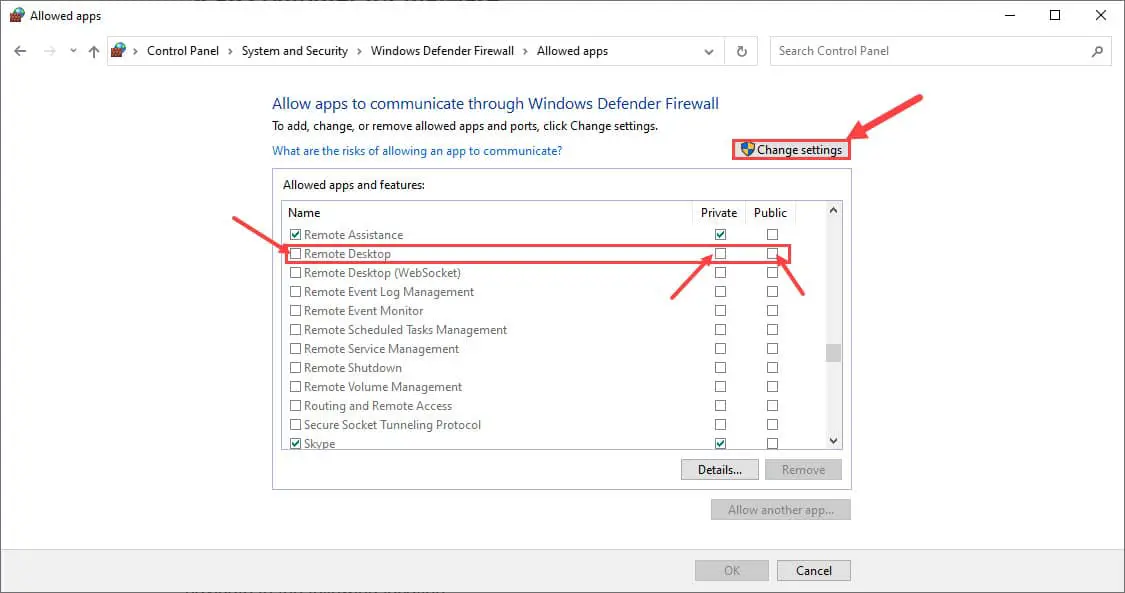Enable Public for Remote Assistance
The height and width of the screenshot is (593, 1125).
coord(772,234)
